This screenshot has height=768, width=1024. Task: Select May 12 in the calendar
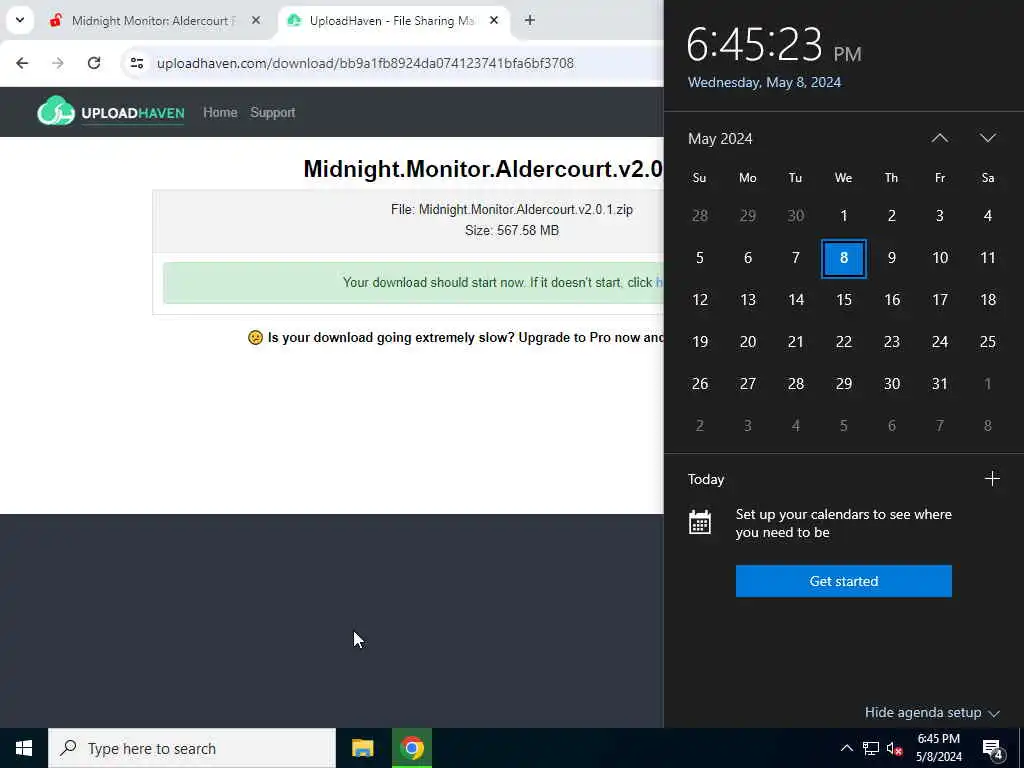coord(699,300)
